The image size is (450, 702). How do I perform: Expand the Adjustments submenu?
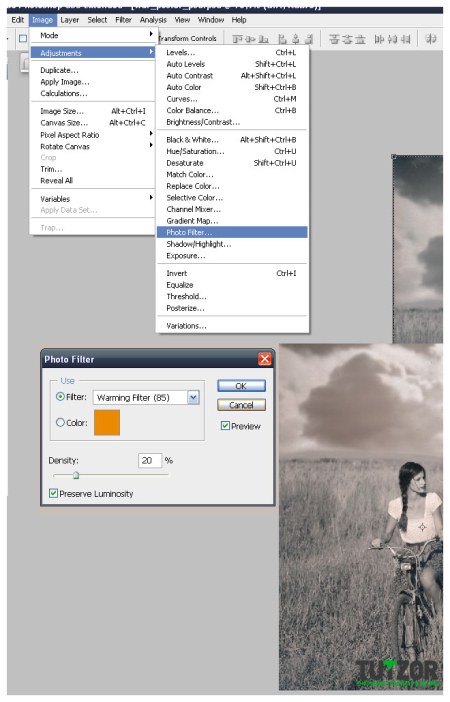92,53
